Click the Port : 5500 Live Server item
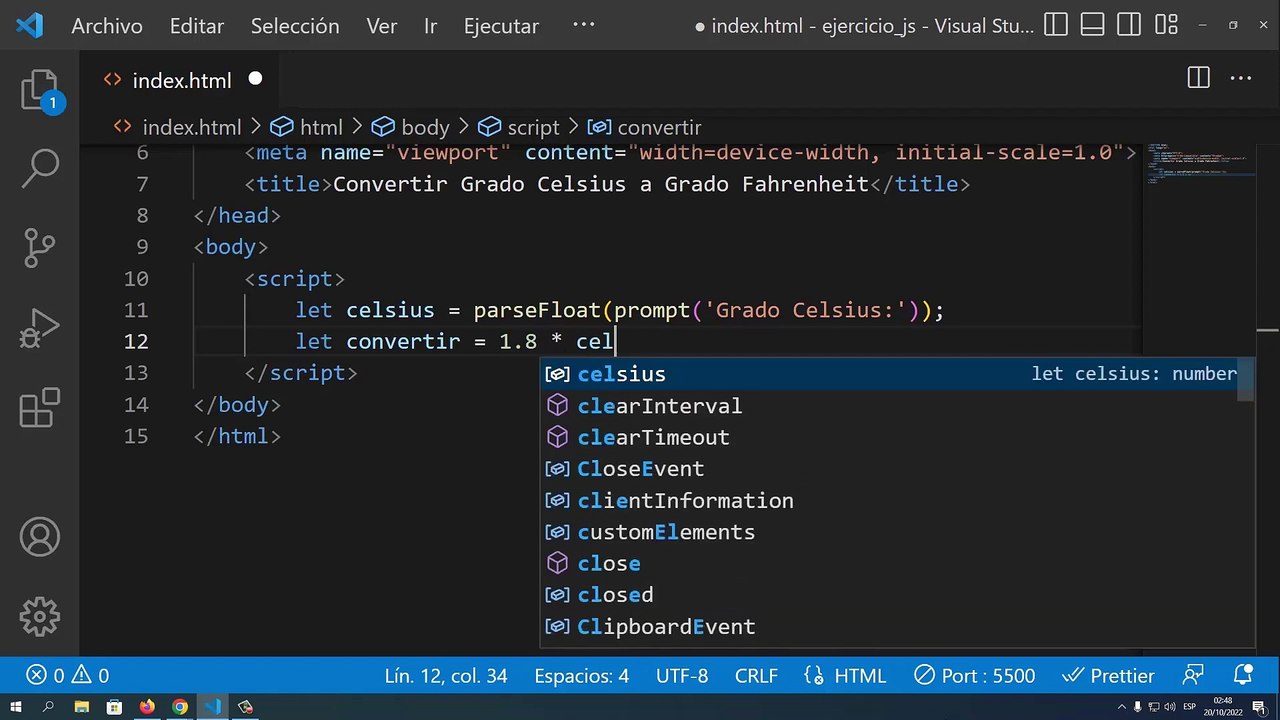This screenshot has height=720, width=1280. (975, 676)
